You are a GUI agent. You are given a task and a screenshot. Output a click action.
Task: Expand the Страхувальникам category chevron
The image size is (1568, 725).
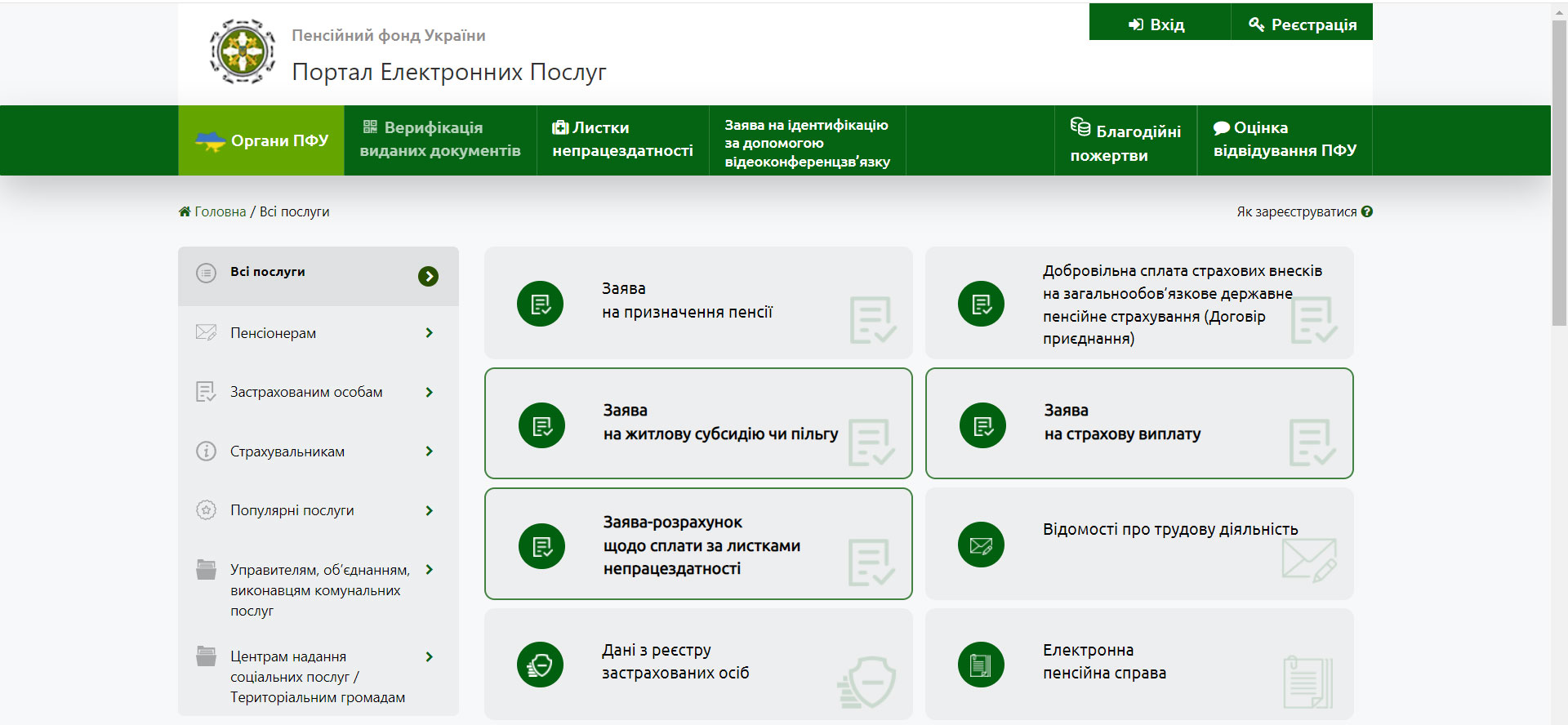click(x=430, y=451)
